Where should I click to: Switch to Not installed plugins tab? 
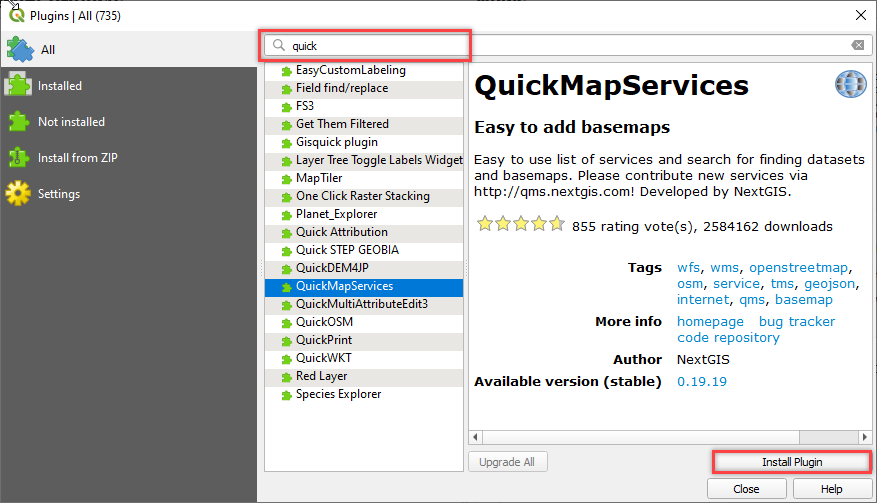pos(70,122)
